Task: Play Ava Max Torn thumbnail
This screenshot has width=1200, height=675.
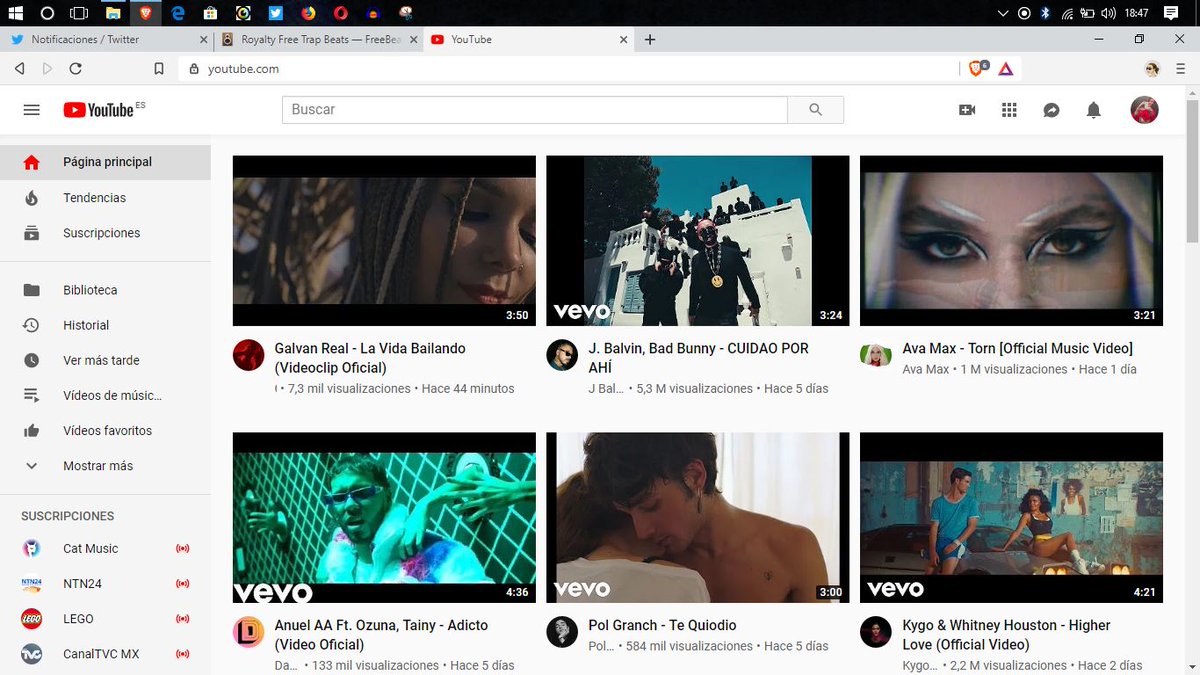Action: point(1011,240)
